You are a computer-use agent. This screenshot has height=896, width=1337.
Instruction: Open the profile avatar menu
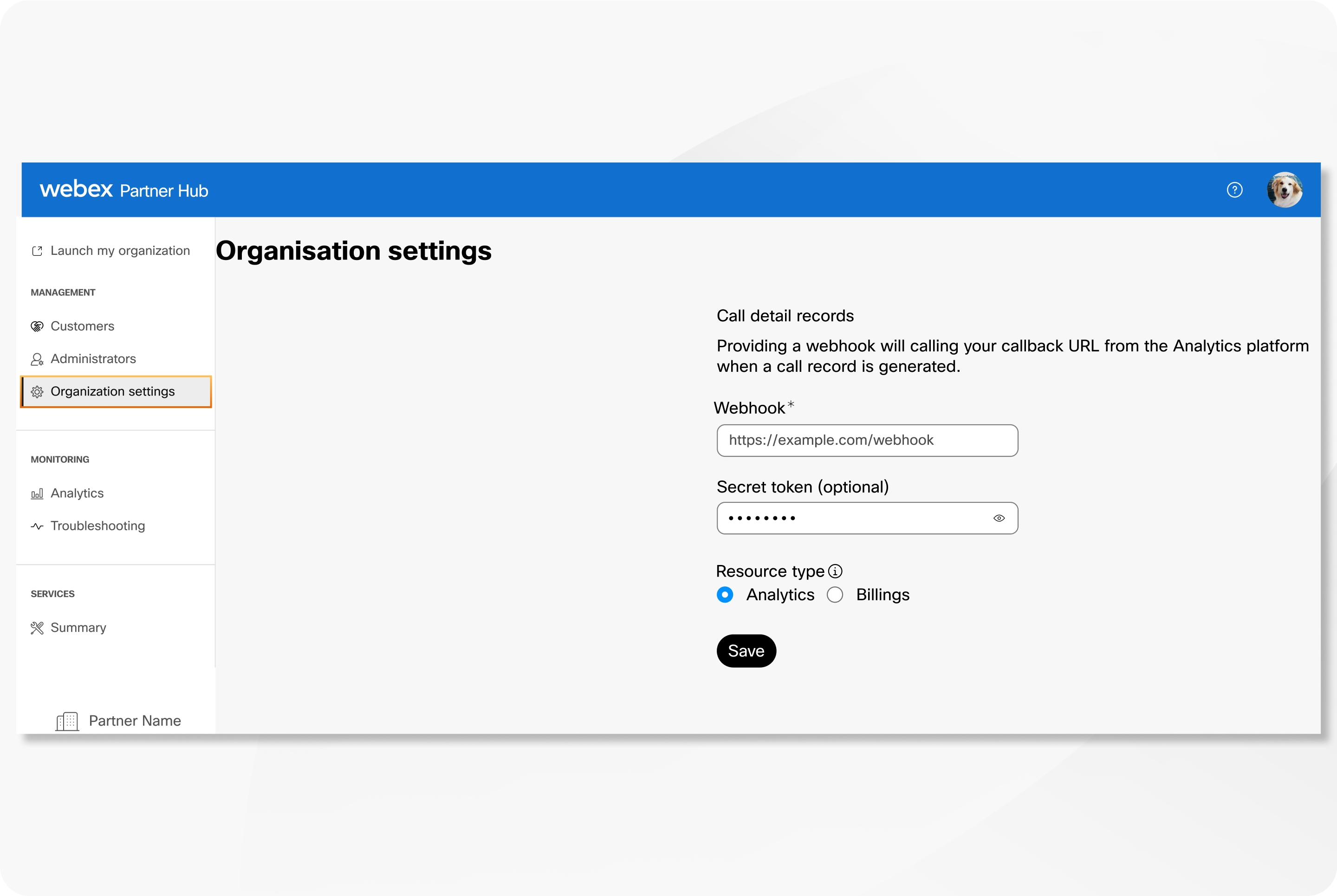coord(1285,190)
